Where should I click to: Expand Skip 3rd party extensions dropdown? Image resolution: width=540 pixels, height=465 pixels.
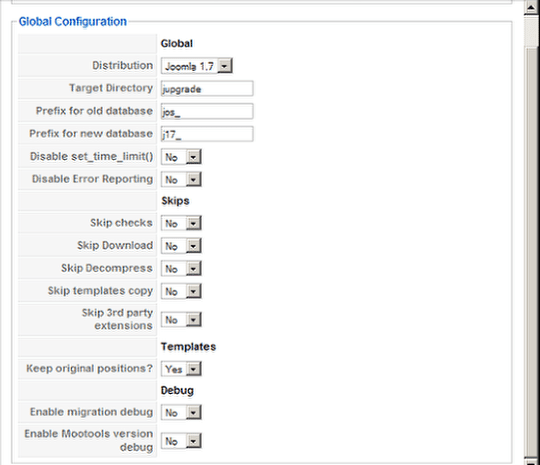click(181, 320)
